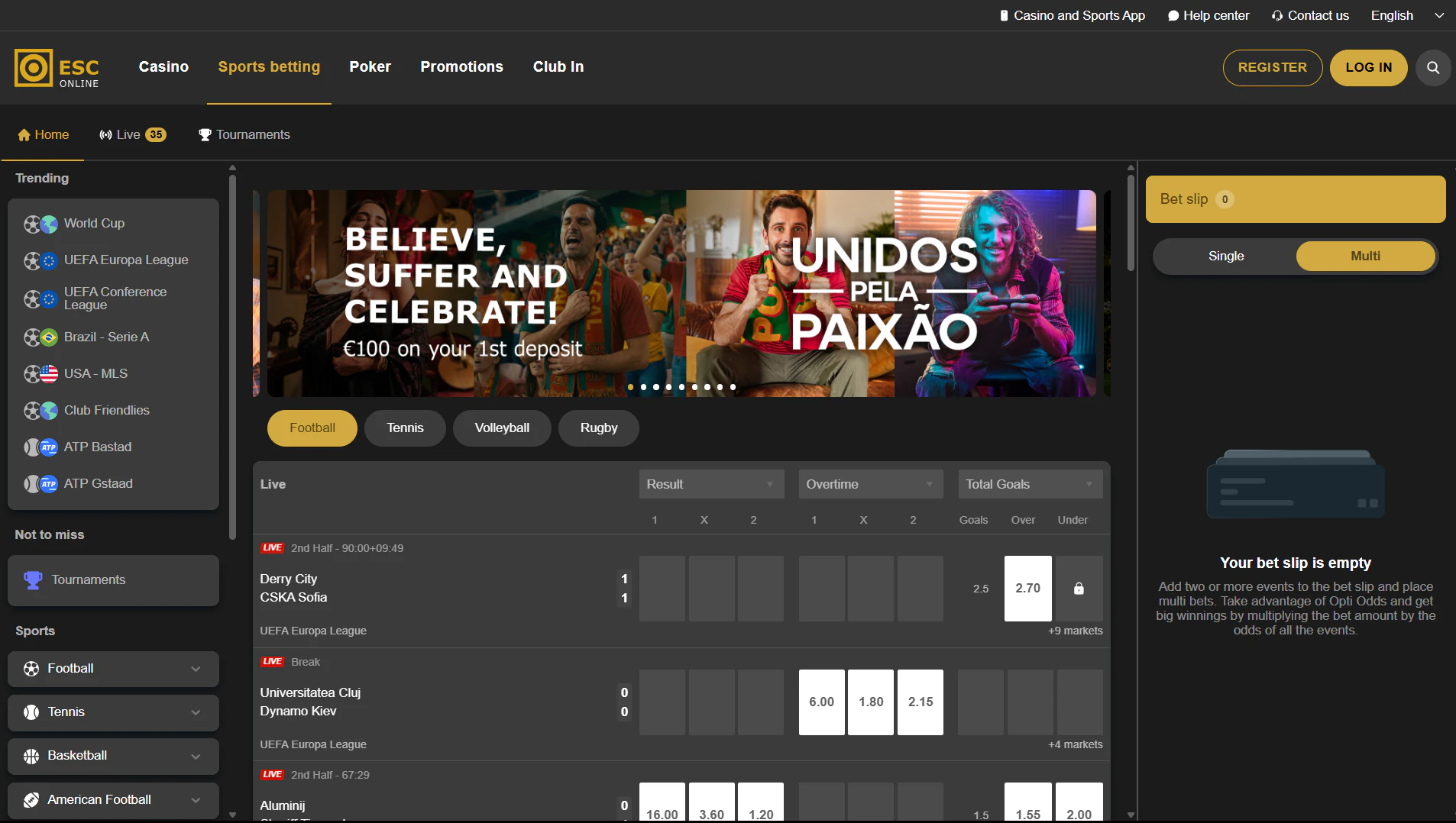1456x823 pixels.
Task: Click the Basketball icon in Sports
Action: 31,756
